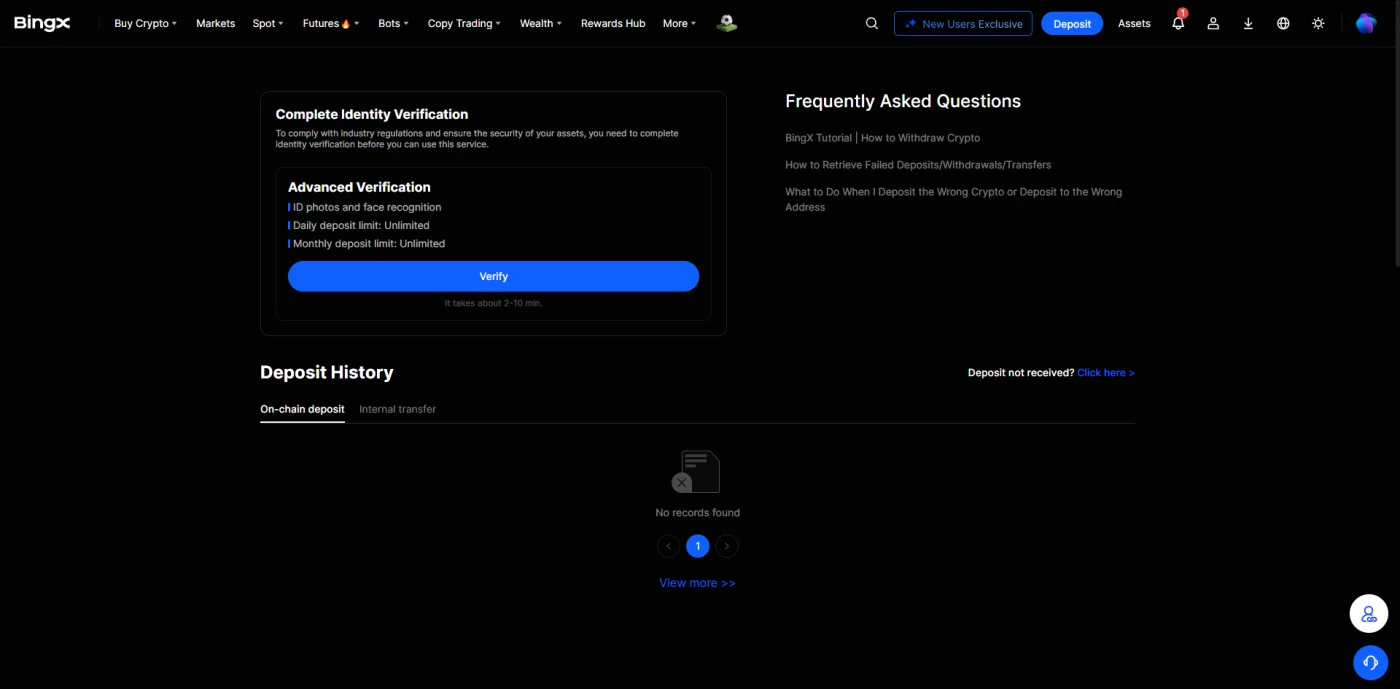Expand the More dropdown
Screen dimensions: 1400x689
tap(680, 23)
